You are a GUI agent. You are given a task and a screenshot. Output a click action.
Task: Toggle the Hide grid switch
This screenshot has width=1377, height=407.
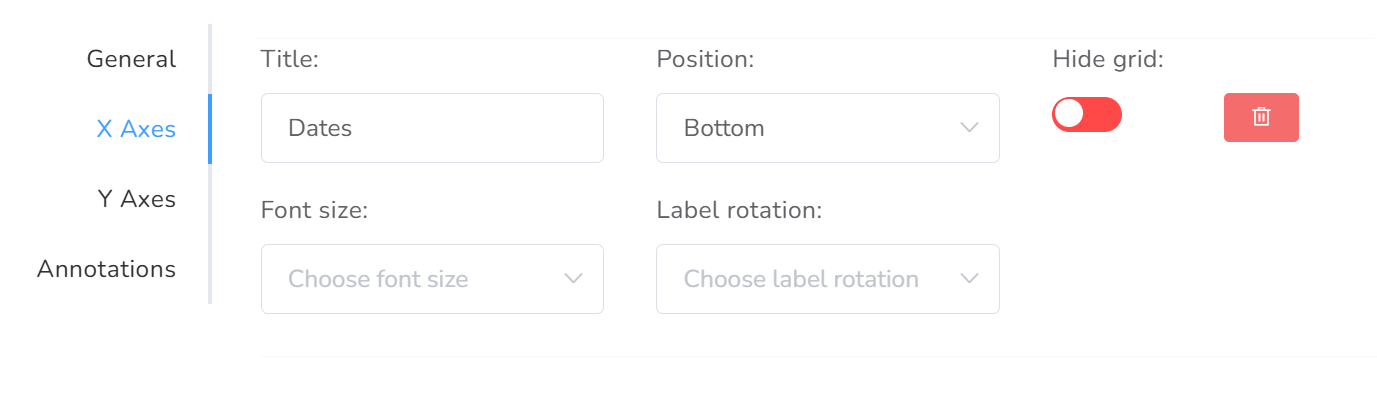[1086, 114]
